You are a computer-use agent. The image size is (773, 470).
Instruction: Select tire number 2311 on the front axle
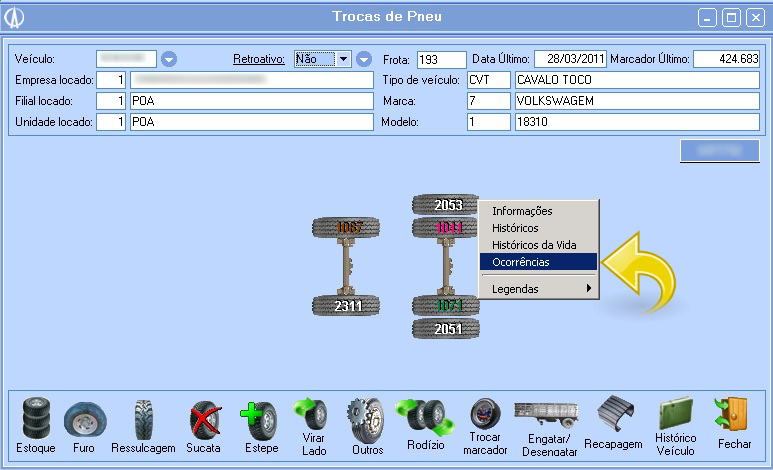tap(348, 306)
